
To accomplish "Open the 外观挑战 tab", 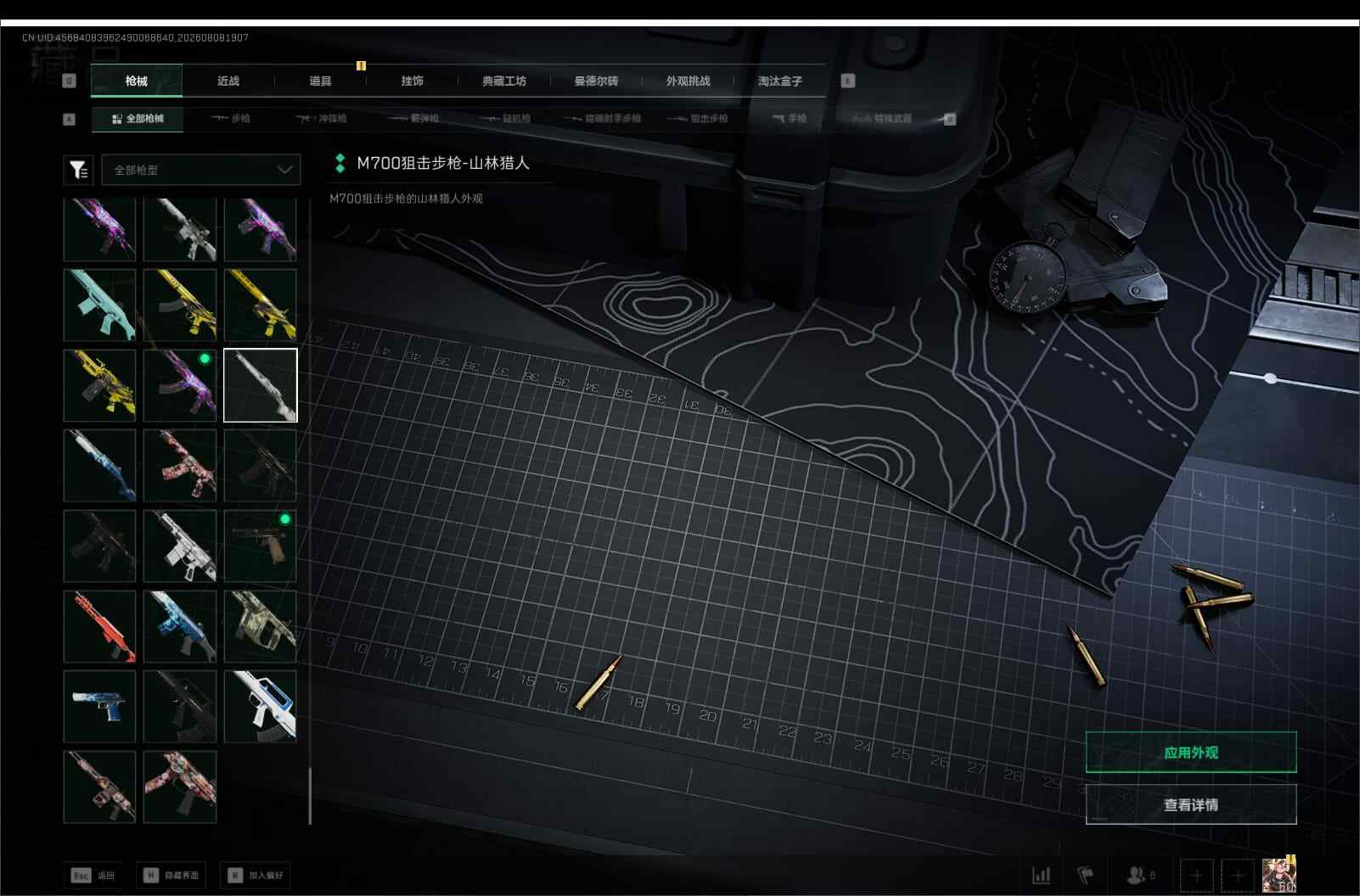I will coord(688,81).
